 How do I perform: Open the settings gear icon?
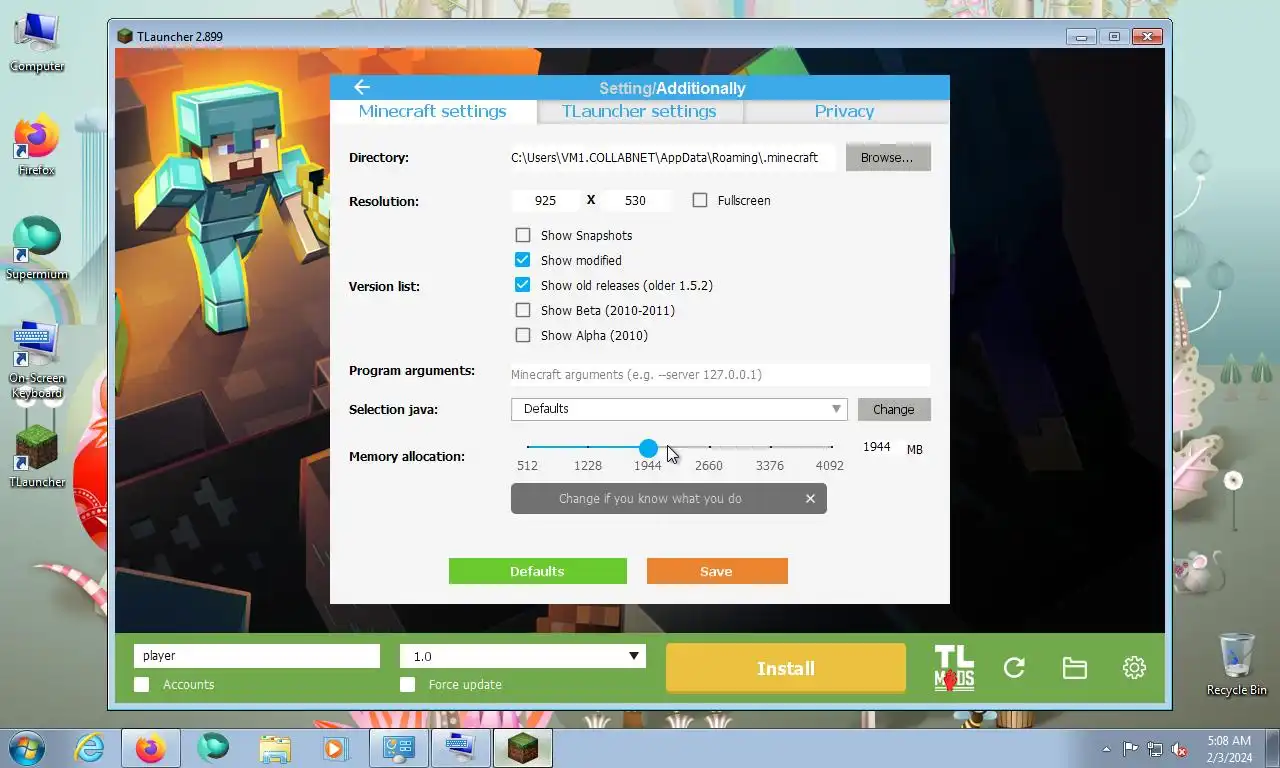1134,668
